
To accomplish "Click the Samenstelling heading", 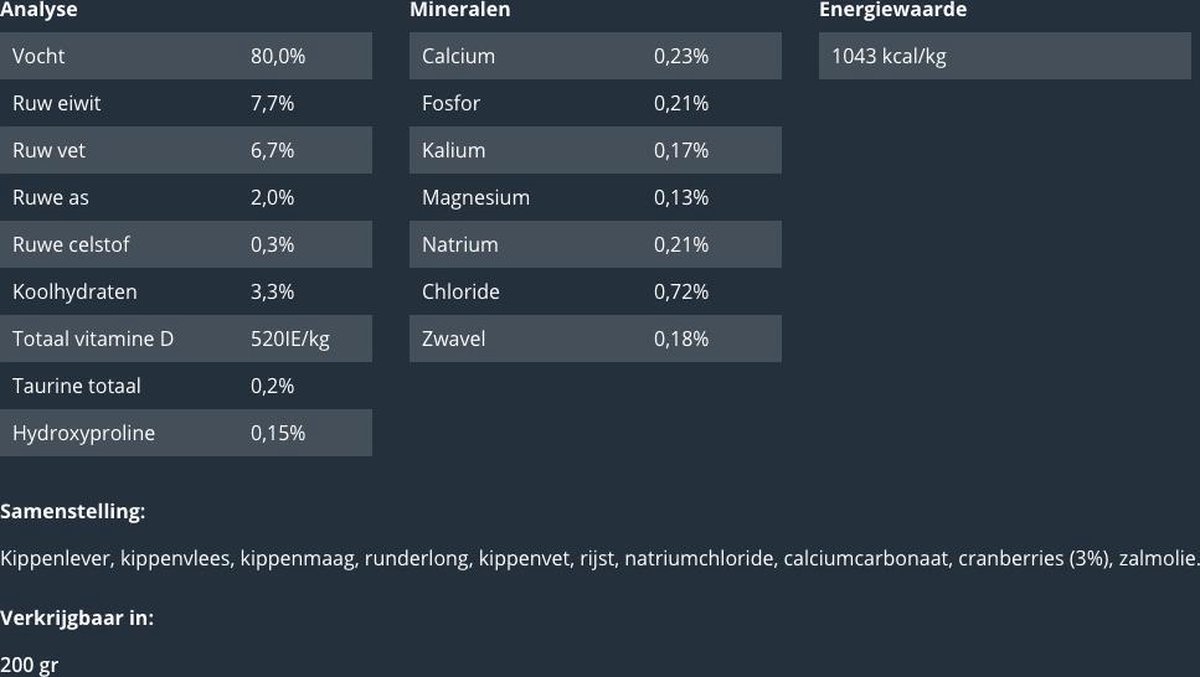I will tap(73, 512).
